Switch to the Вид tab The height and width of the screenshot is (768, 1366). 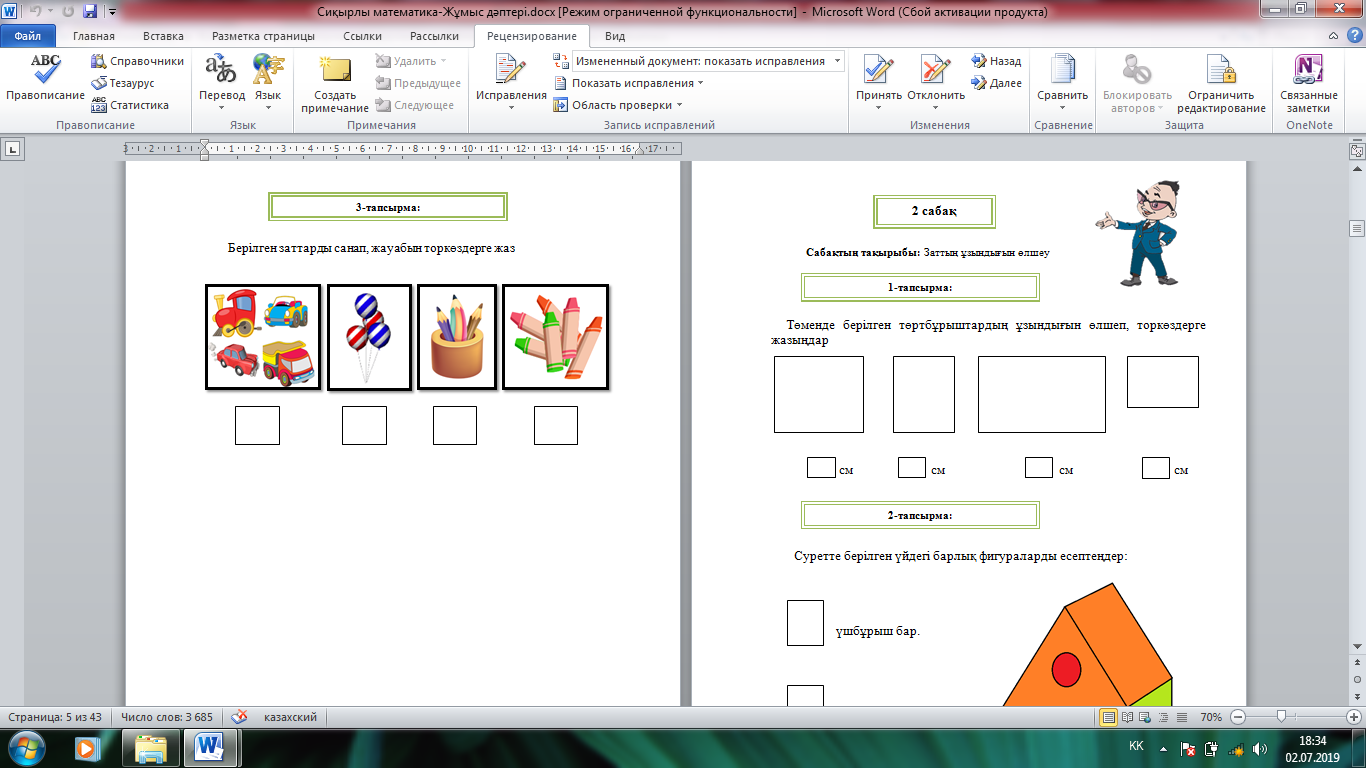[x=615, y=36]
